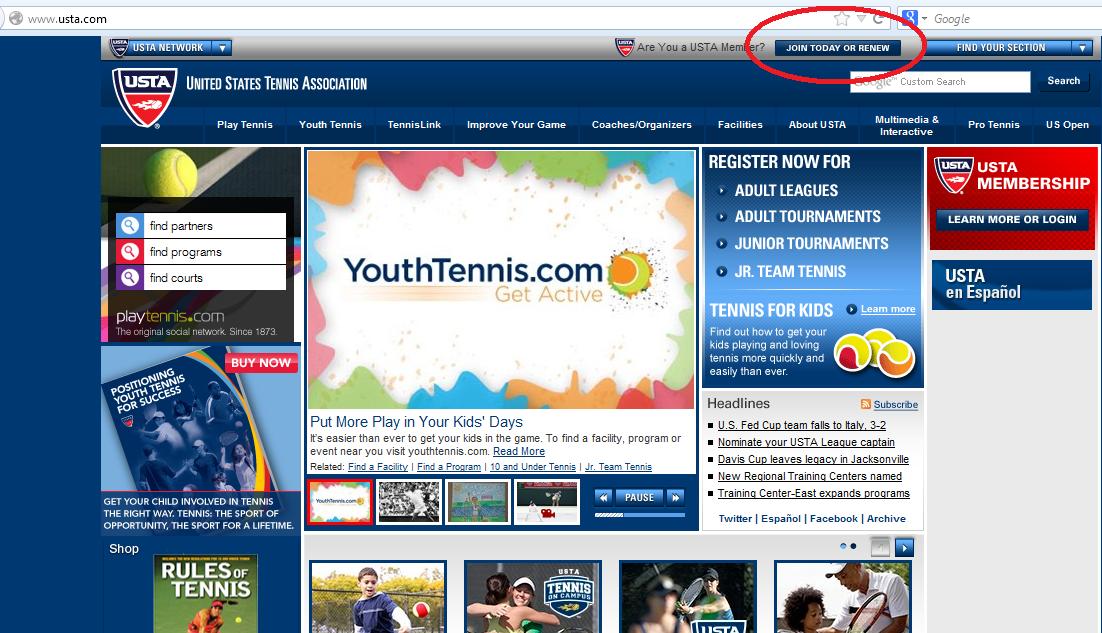Open the Youth Tennis menu
Image resolution: width=1102 pixels, height=633 pixels.
[x=330, y=125]
